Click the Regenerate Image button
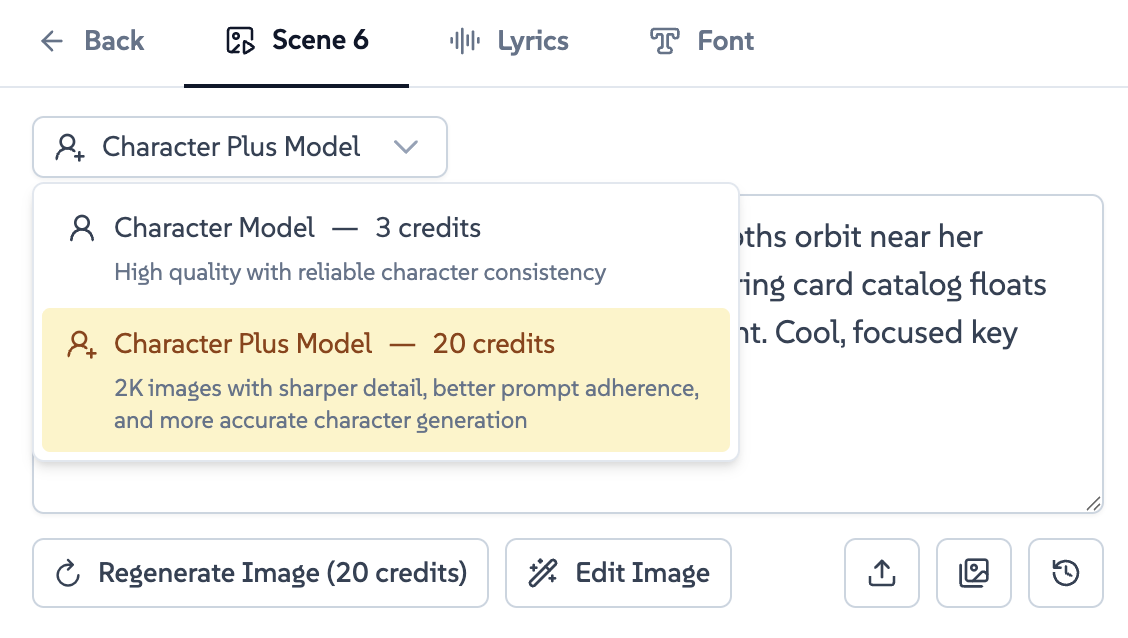The height and width of the screenshot is (638, 1128). (x=260, y=573)
